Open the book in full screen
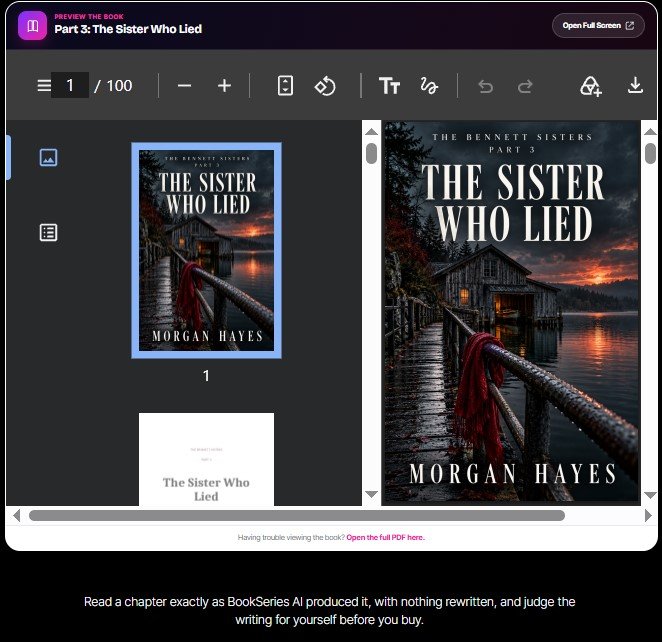 pos(598,25)
